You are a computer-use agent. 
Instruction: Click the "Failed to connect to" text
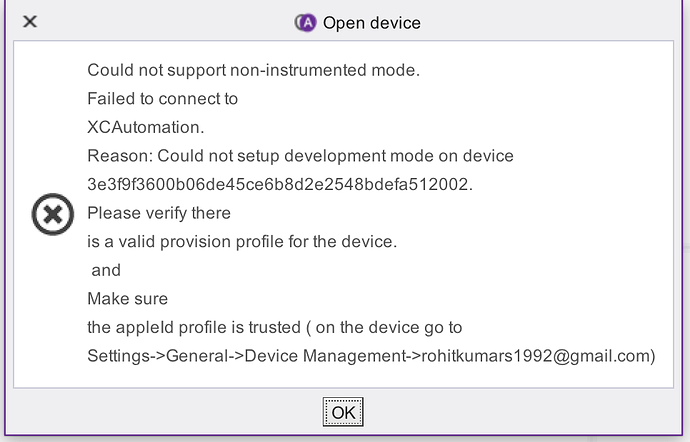(162, 99)
